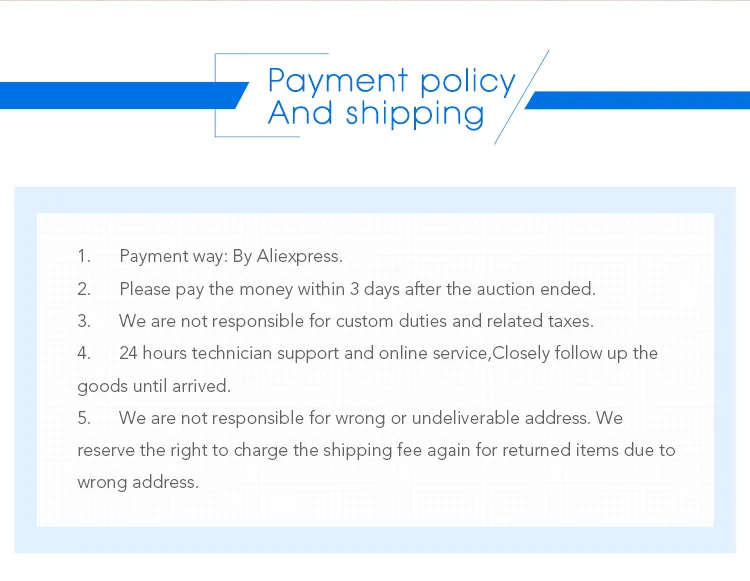The image size is (750, 581).
Task: Click the light blue panel border
Action: click(x=375, y=200)
